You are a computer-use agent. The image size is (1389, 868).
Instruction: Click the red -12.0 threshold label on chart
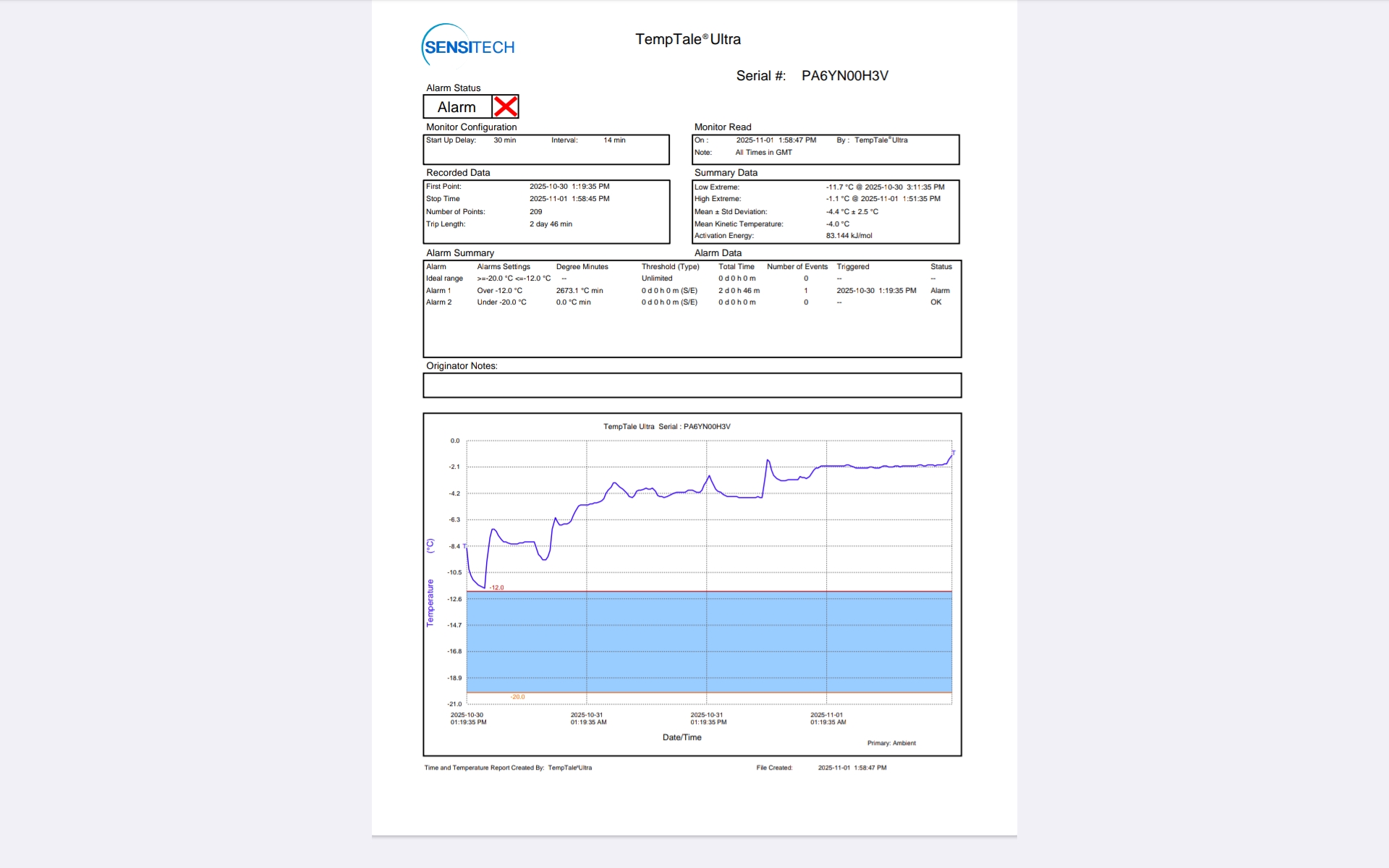click(x=496, y=587)
